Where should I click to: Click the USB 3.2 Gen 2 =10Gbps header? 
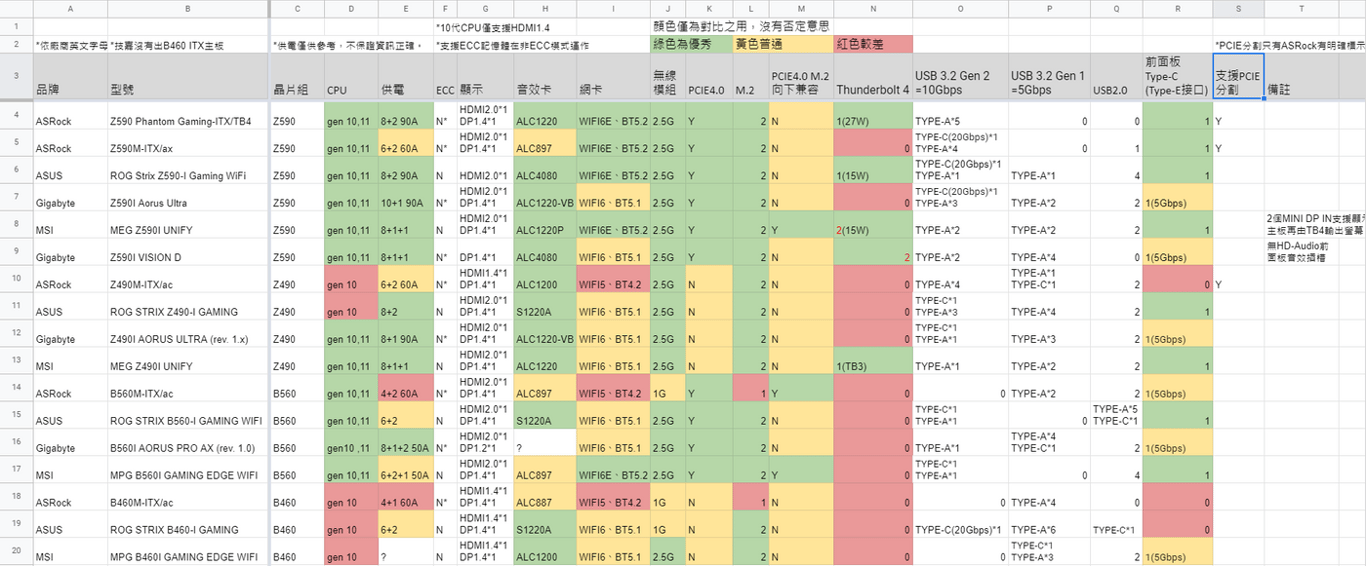[x=960, y=77]
